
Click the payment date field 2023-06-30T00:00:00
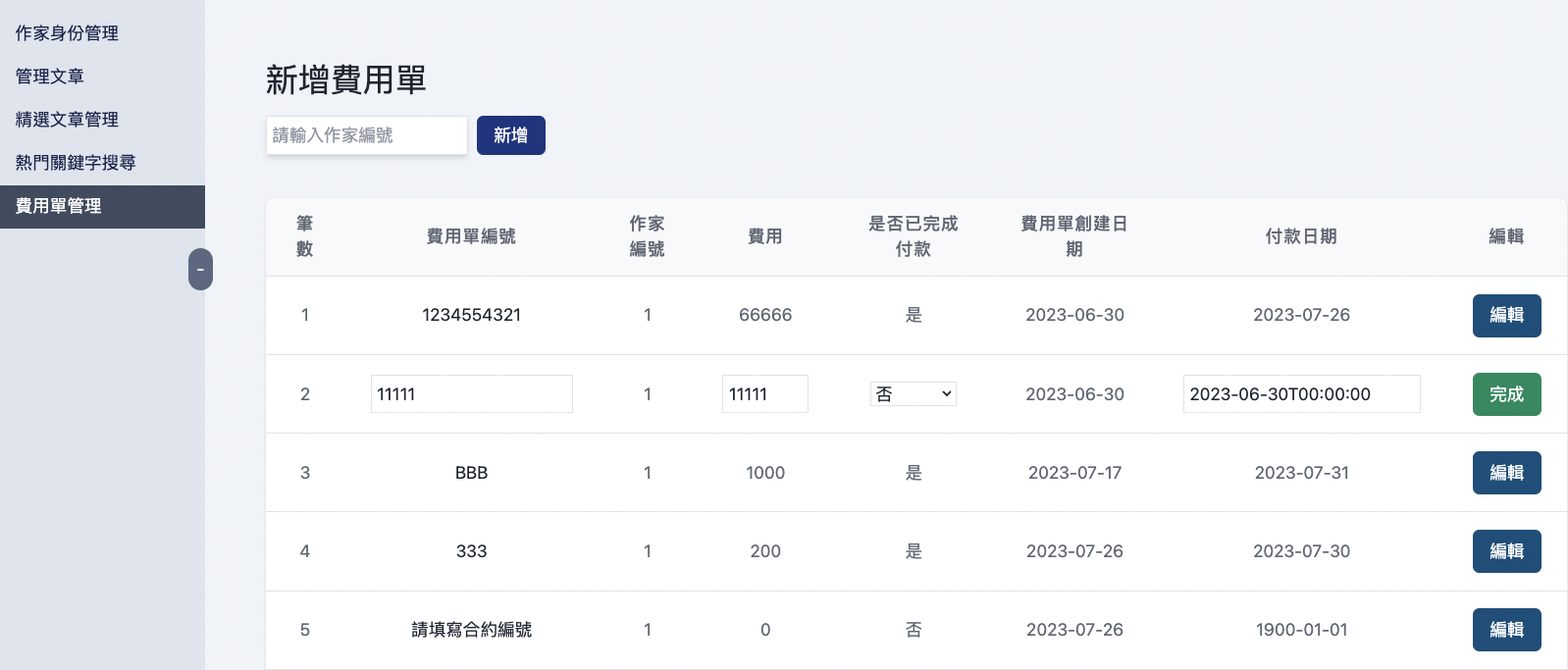(x=1301, y=394)
